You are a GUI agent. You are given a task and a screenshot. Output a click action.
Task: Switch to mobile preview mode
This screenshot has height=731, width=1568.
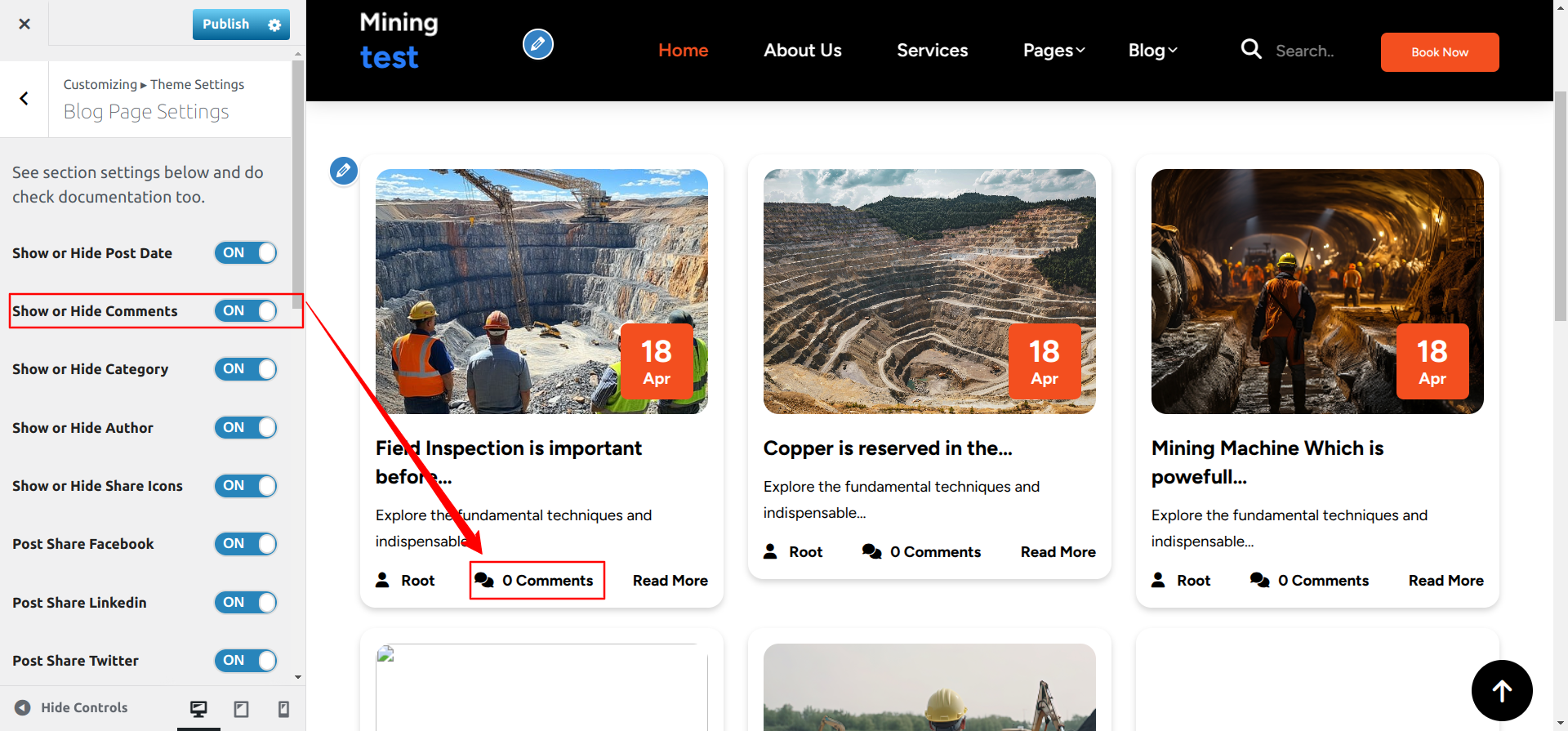pyautogui.click(x=283, y=709)
